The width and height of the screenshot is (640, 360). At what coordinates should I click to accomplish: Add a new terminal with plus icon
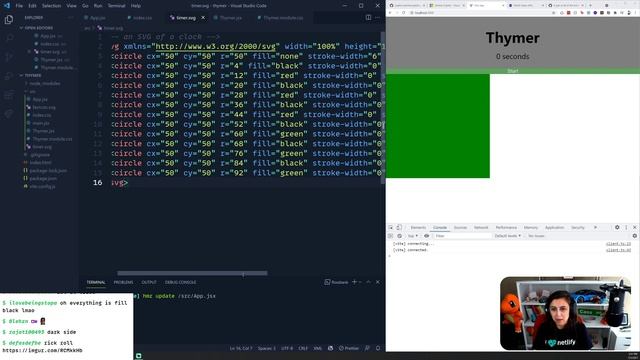click(x=354, y=282)
